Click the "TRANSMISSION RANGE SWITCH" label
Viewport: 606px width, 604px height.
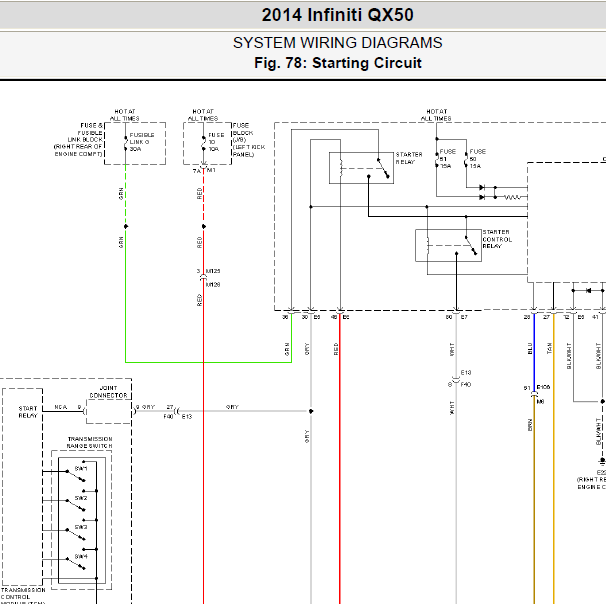(x=90, y=442)
